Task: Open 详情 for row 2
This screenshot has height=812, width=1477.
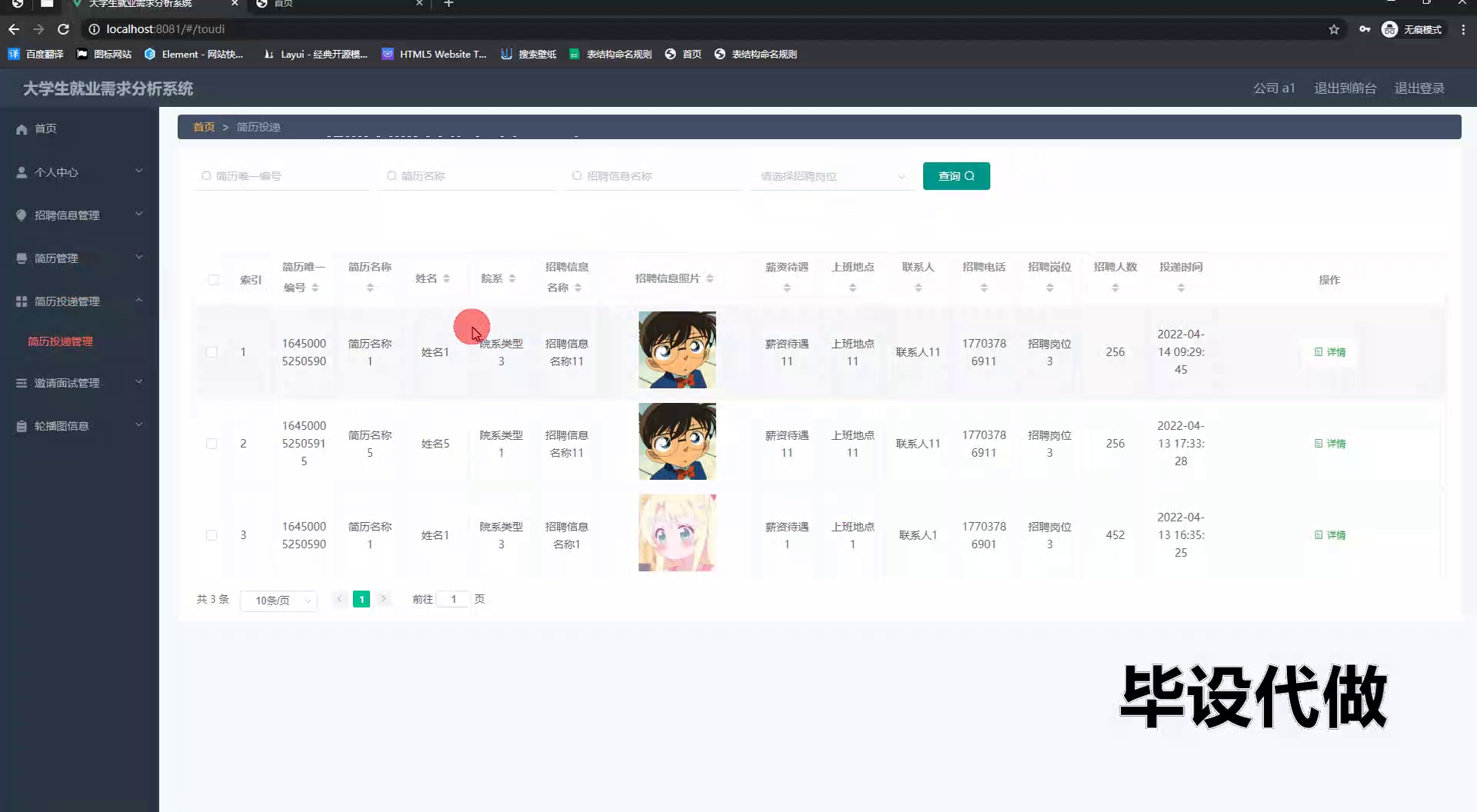Action: [x=1330, y=444]
